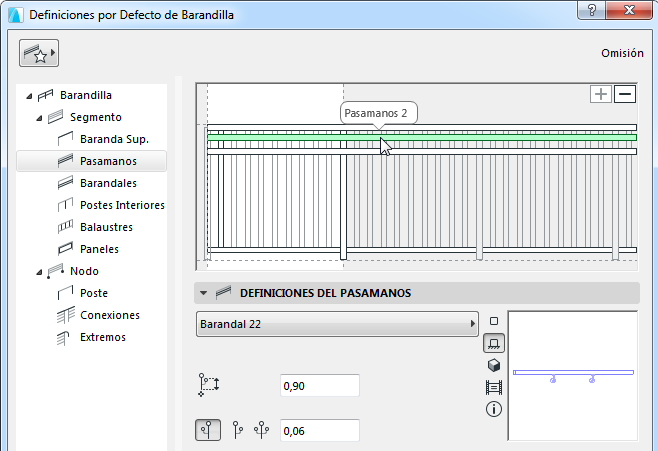The image size is (658, 451).
Task: Collapse Definiciones del Pasamanos panel
Action: pos(204,293)
